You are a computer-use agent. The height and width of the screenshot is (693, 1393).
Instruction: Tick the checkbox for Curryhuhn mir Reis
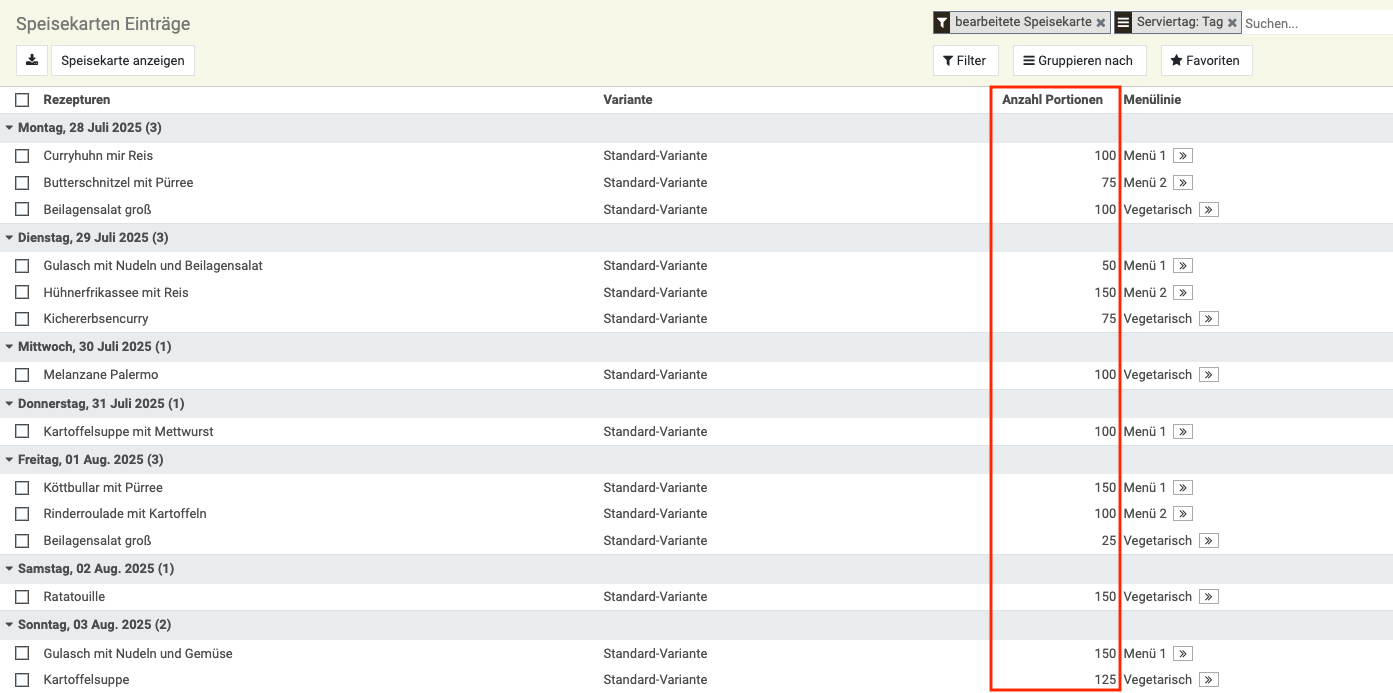click(x=22, y=156)
